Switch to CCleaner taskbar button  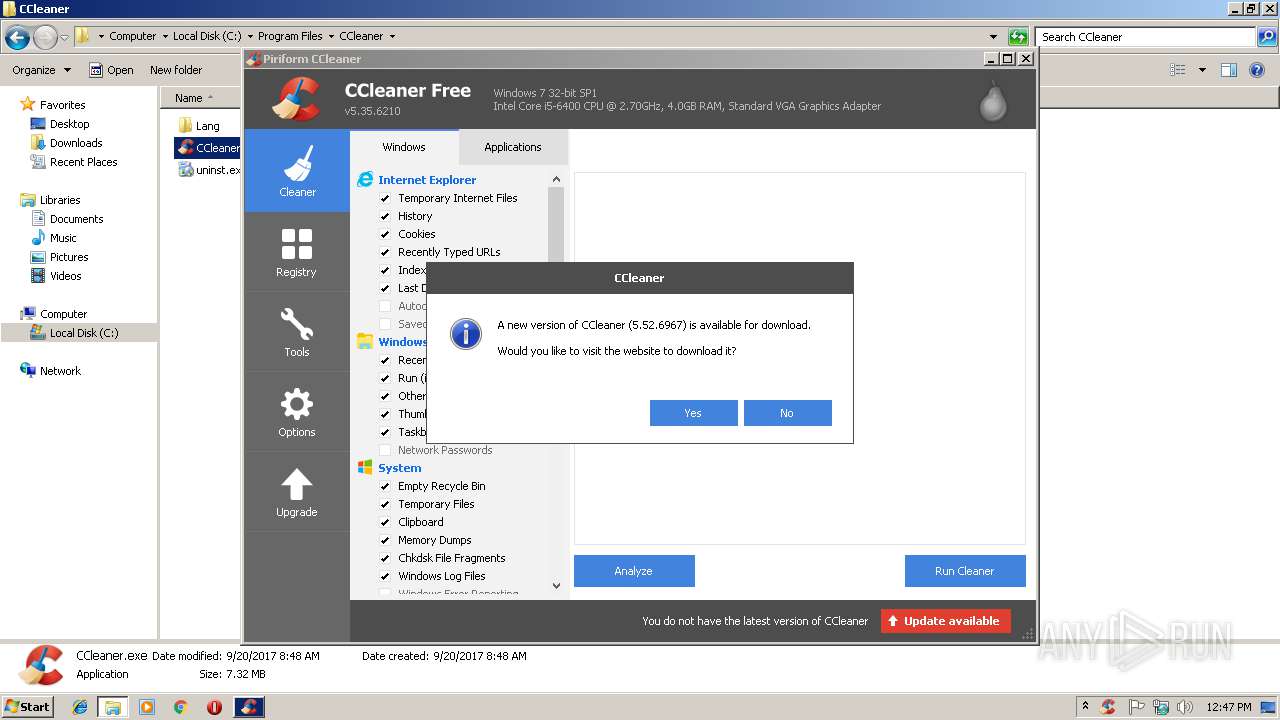[249, 707]
